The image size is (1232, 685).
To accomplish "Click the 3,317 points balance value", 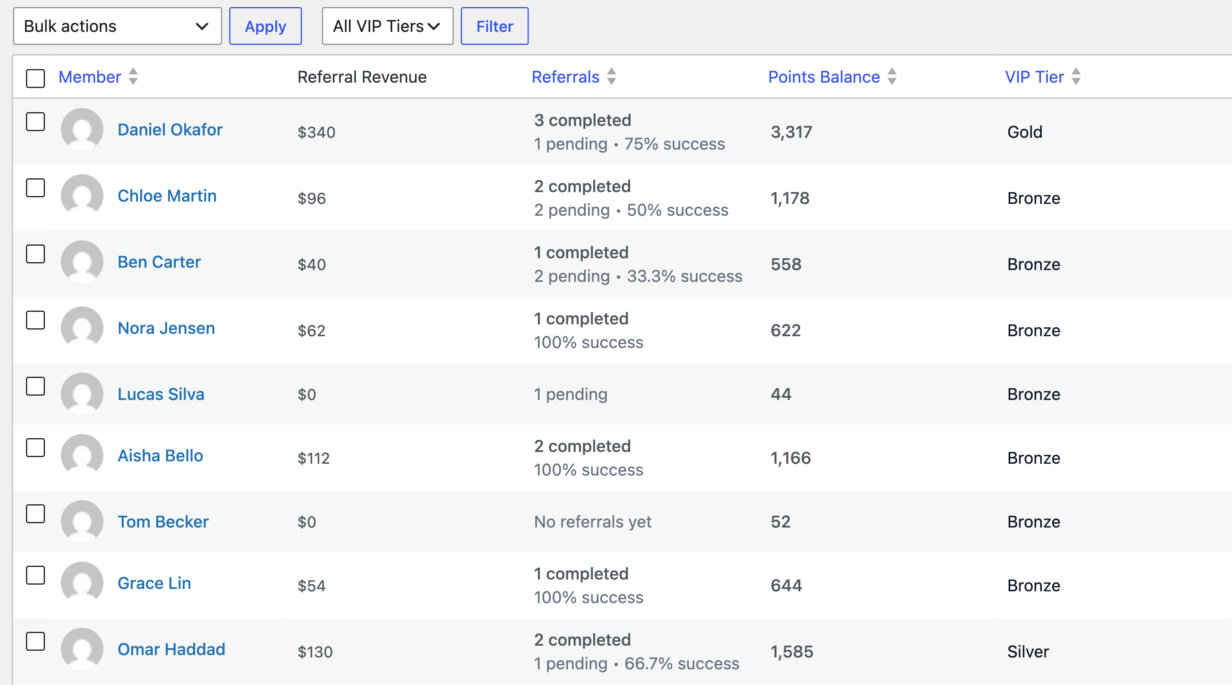I will [x=791, y=132].
